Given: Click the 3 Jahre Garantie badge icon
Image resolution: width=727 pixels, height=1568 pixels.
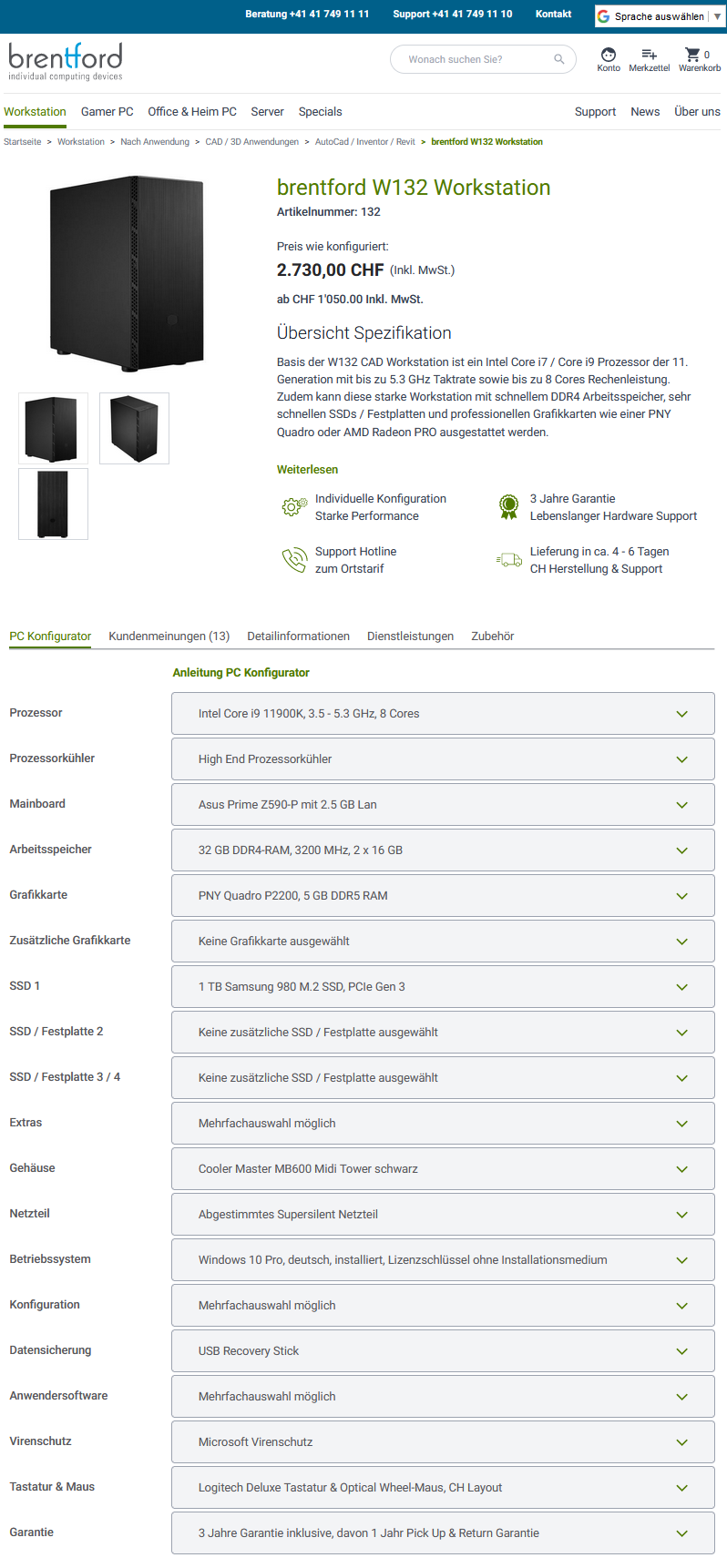Looking at the screenshot, I should [508, 507].
